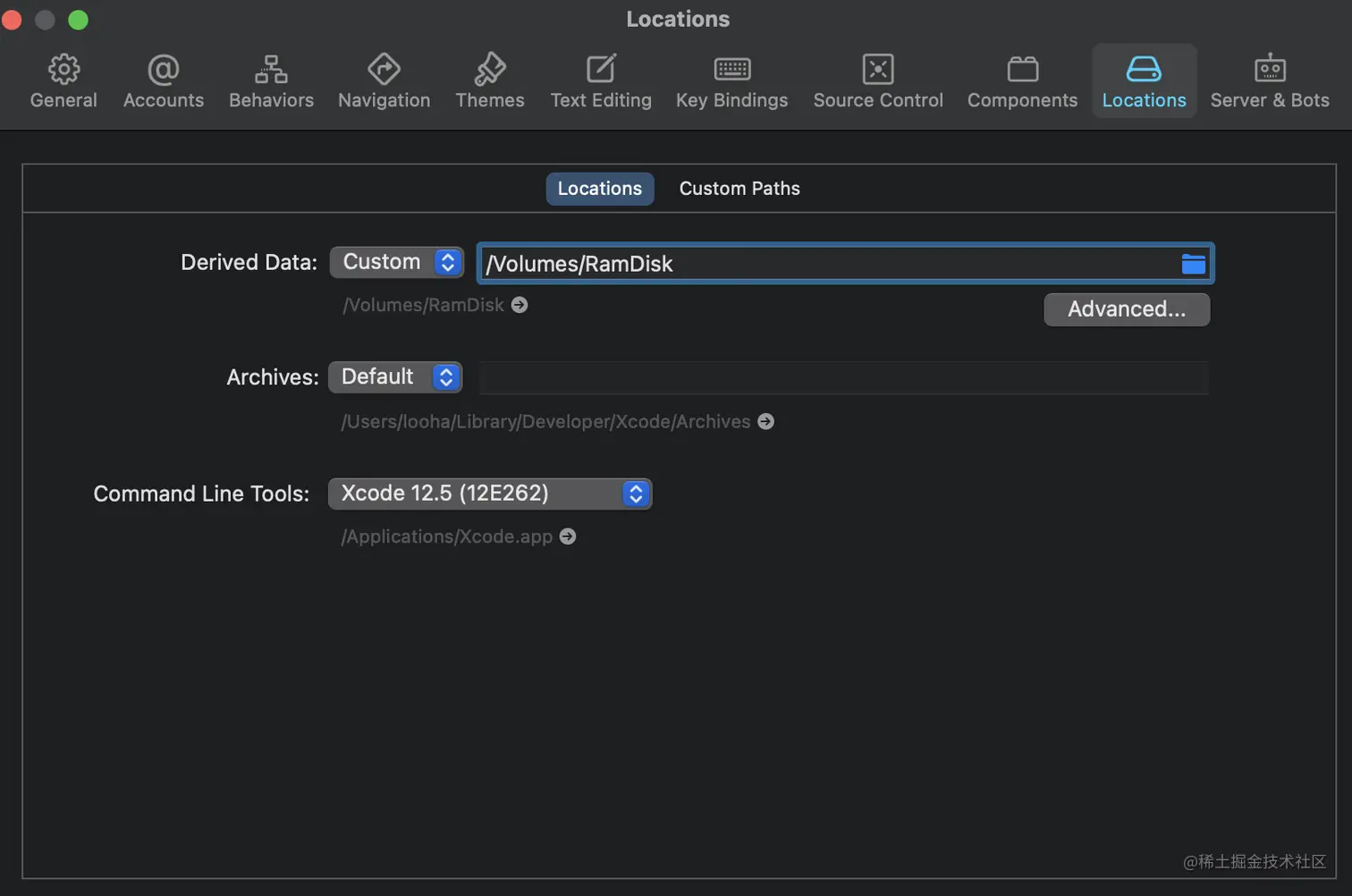Close the Locations preferences window
Screen dimensions: 1352x896
click(12, 20)
